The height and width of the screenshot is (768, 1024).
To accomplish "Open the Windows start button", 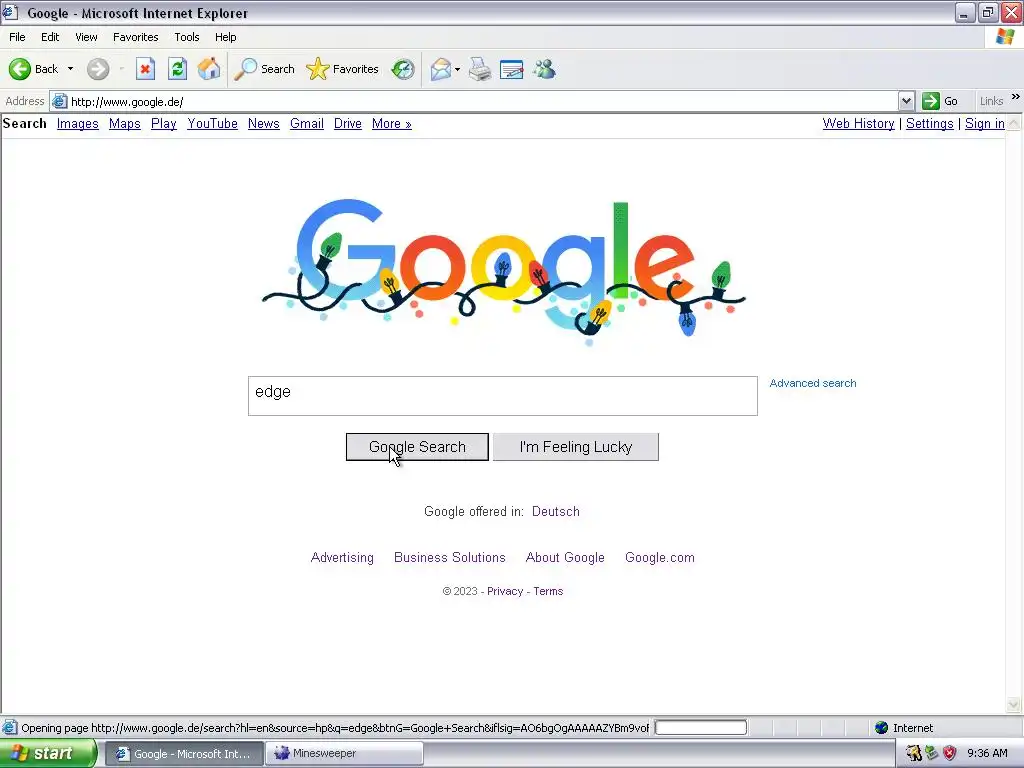I will click(x=47, y=754).
